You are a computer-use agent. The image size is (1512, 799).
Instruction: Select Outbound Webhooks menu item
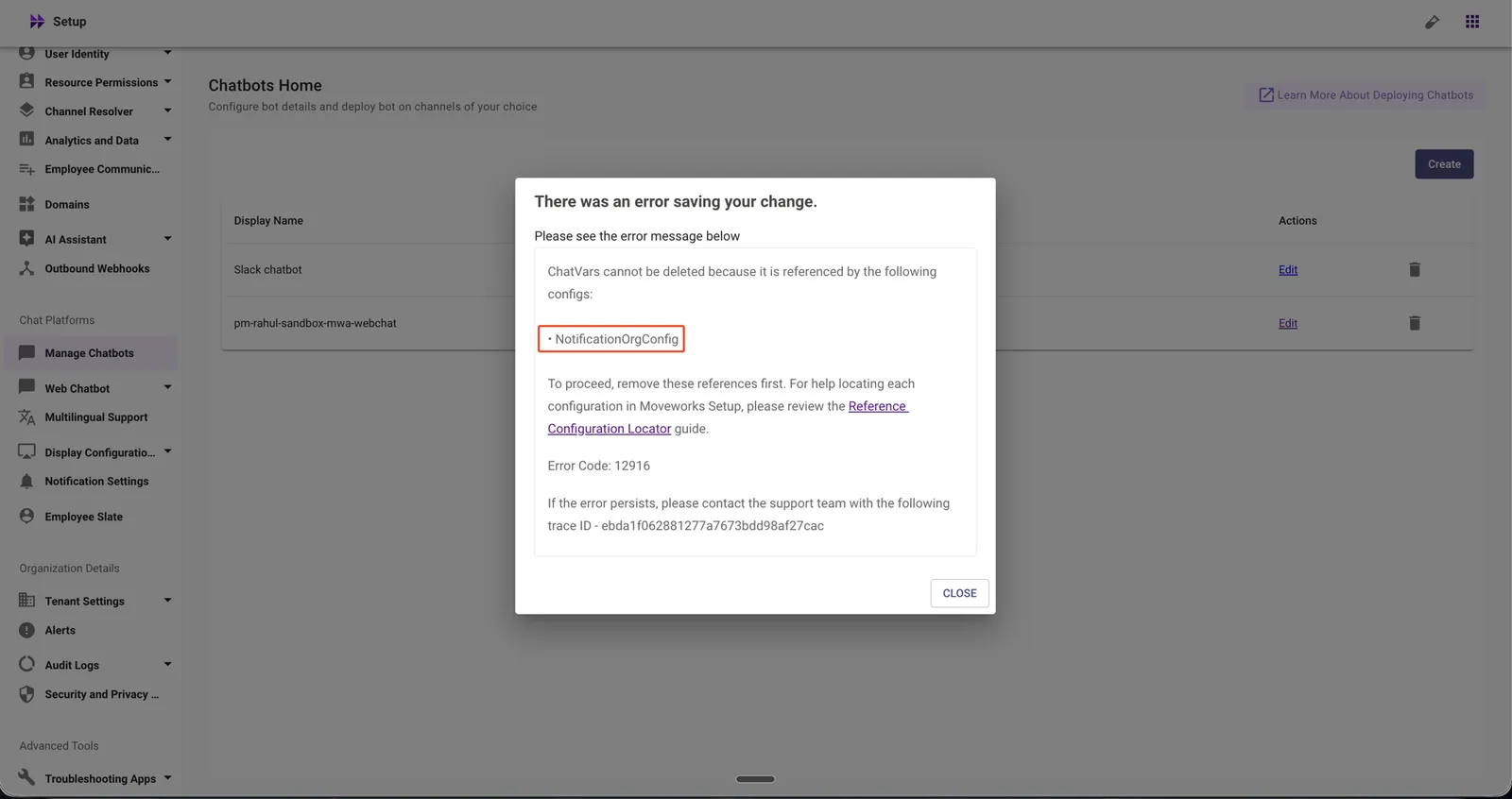pos(97,269)
